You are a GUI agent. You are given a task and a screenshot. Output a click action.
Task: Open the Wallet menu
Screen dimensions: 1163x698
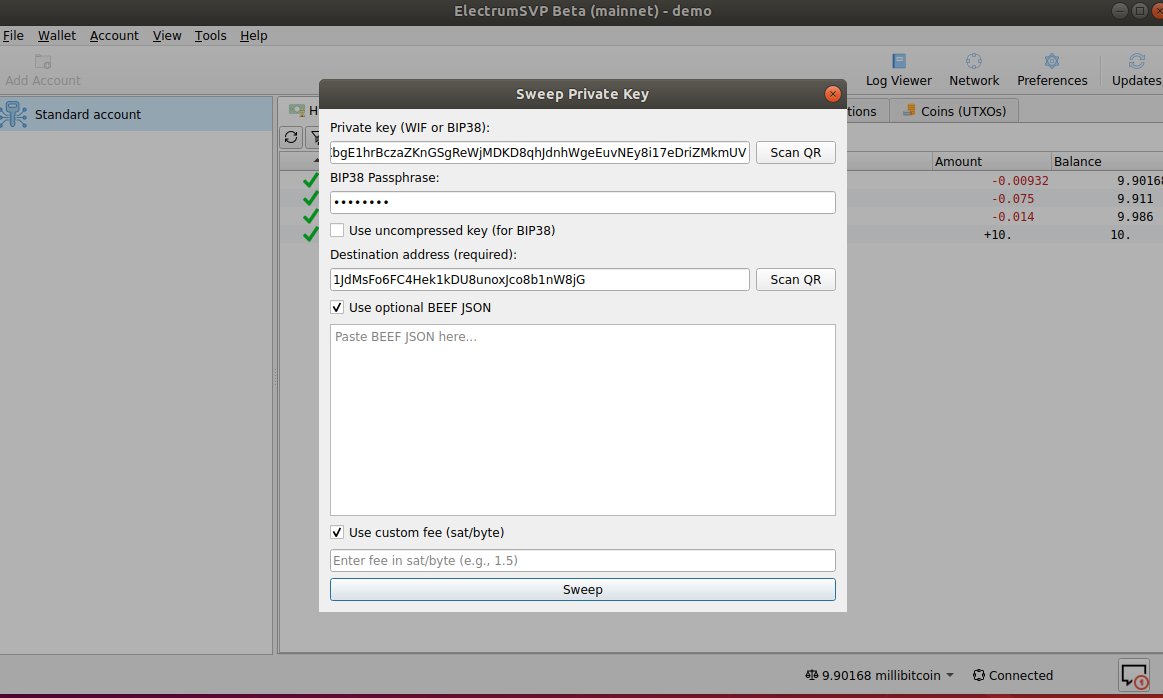[x=56, y=36]
